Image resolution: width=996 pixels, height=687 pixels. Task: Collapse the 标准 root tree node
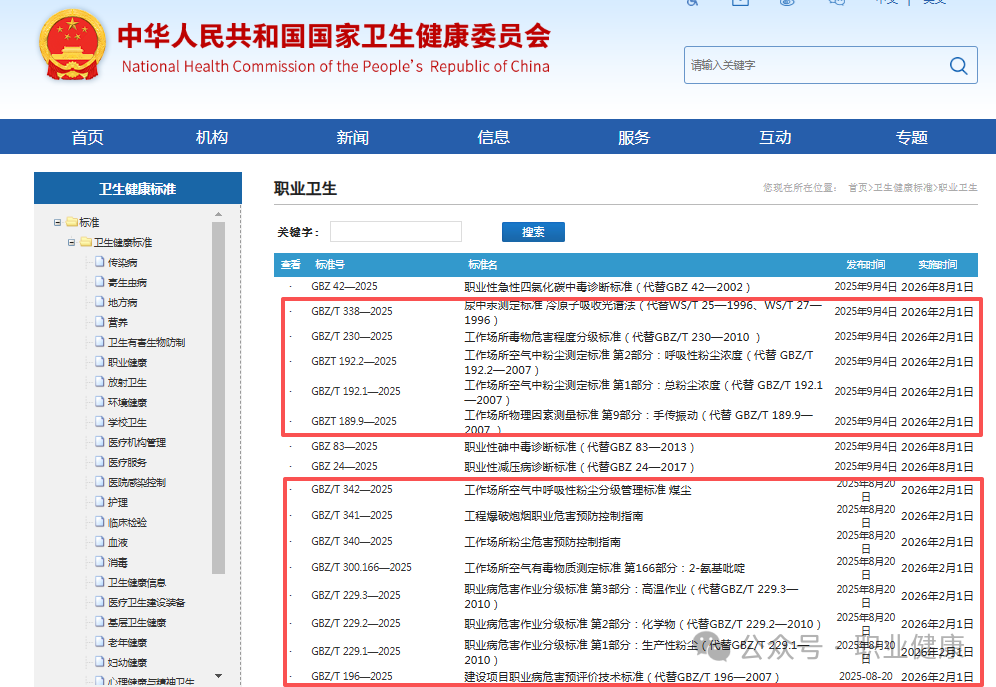58,222
